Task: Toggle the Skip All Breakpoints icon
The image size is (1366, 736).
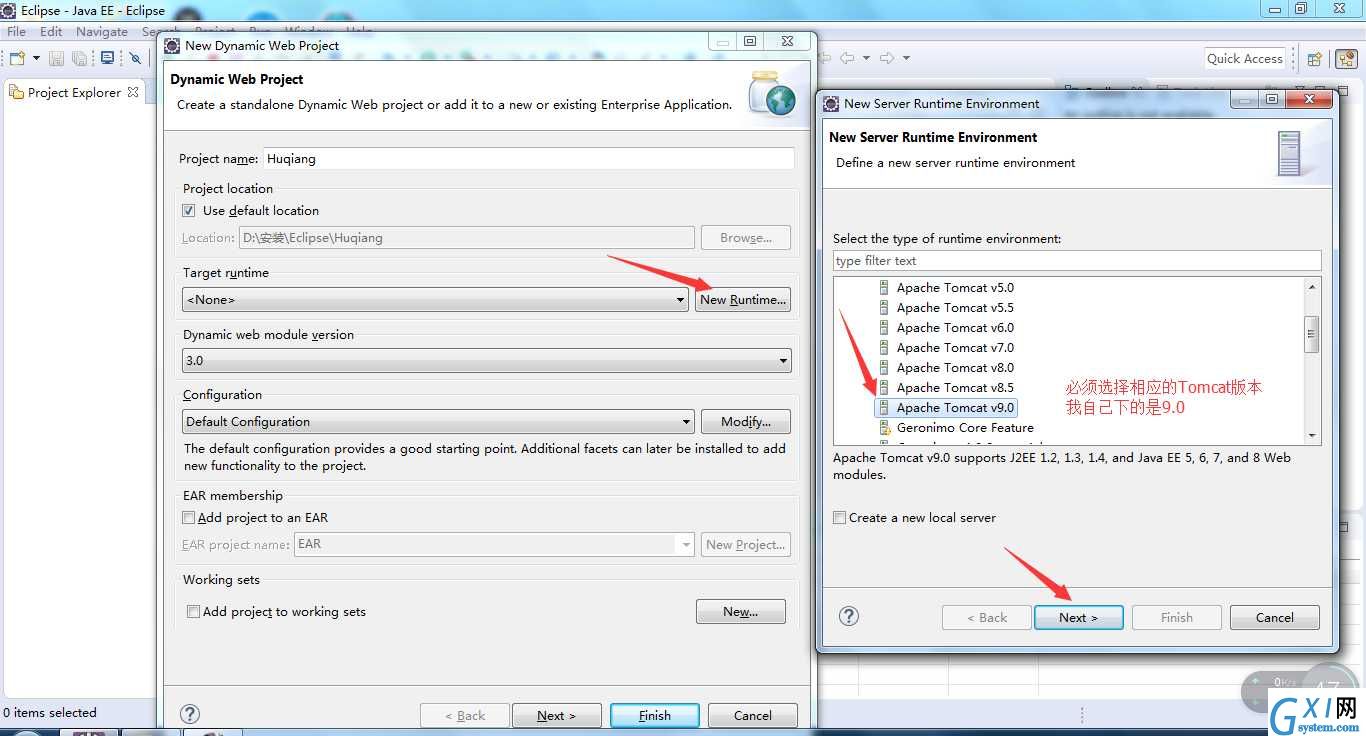Action: click(136, 58)
